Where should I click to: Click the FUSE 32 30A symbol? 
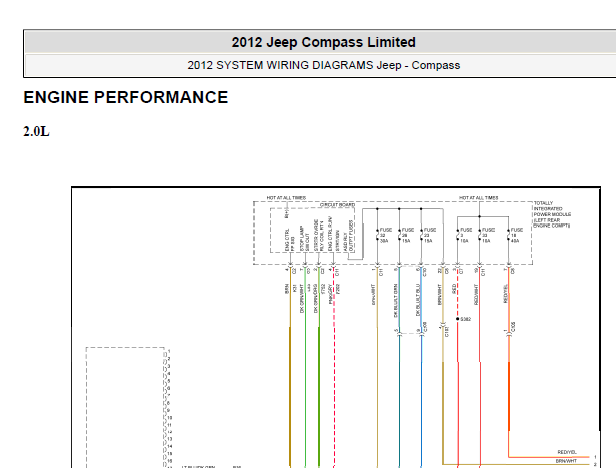pos(383,235)
